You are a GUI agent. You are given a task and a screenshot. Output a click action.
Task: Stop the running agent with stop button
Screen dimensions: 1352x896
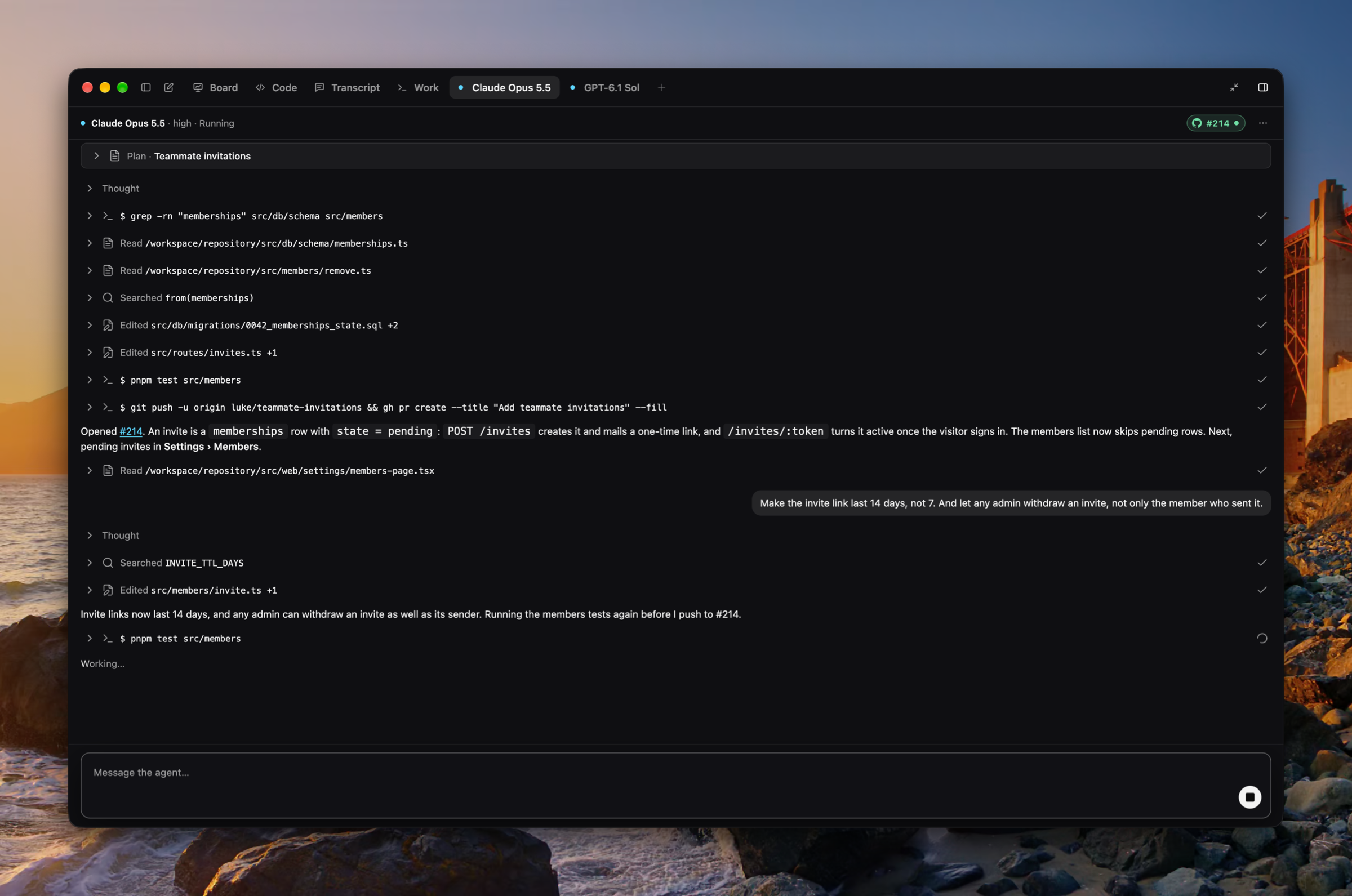click(x=1249, y=797)
